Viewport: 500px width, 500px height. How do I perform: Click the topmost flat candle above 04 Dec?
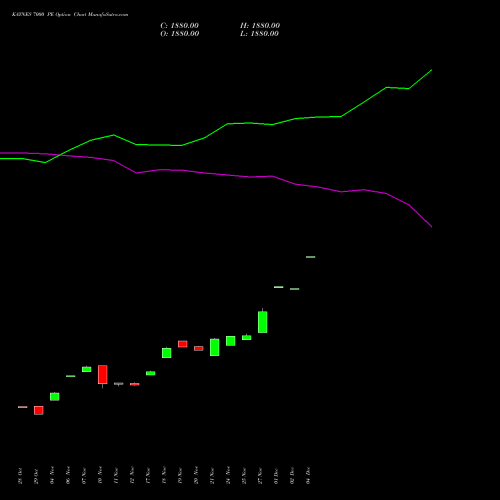pos(311,257)
